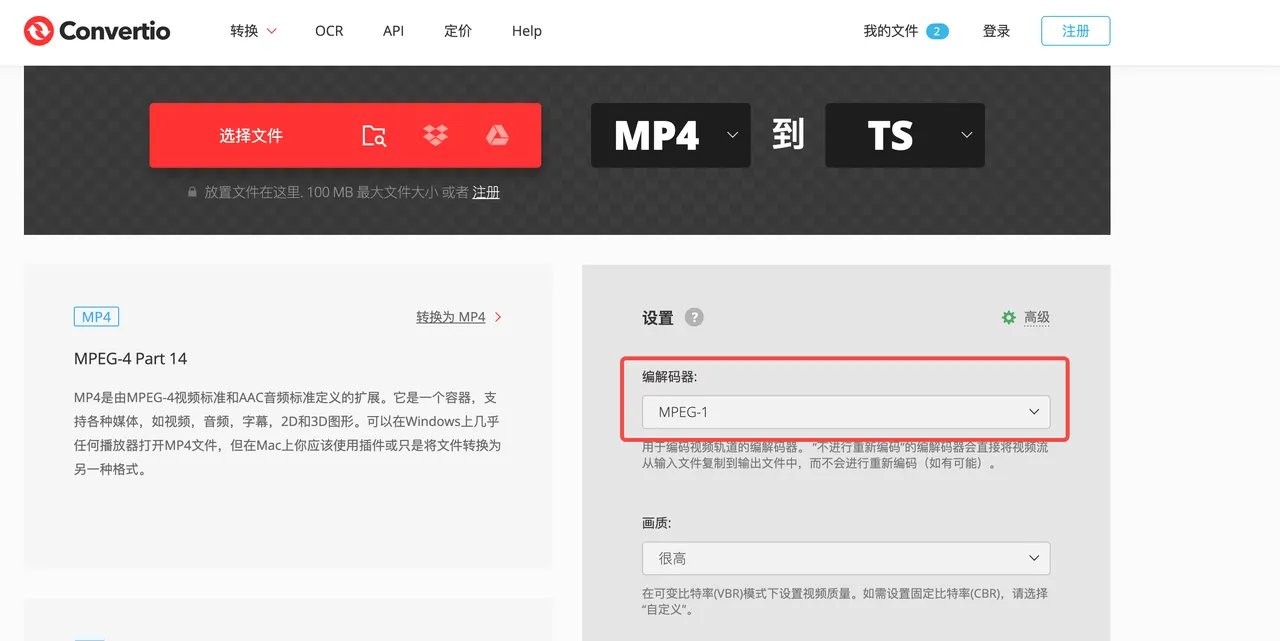Open the MP4 source format dropdown

tap(670, 135)
